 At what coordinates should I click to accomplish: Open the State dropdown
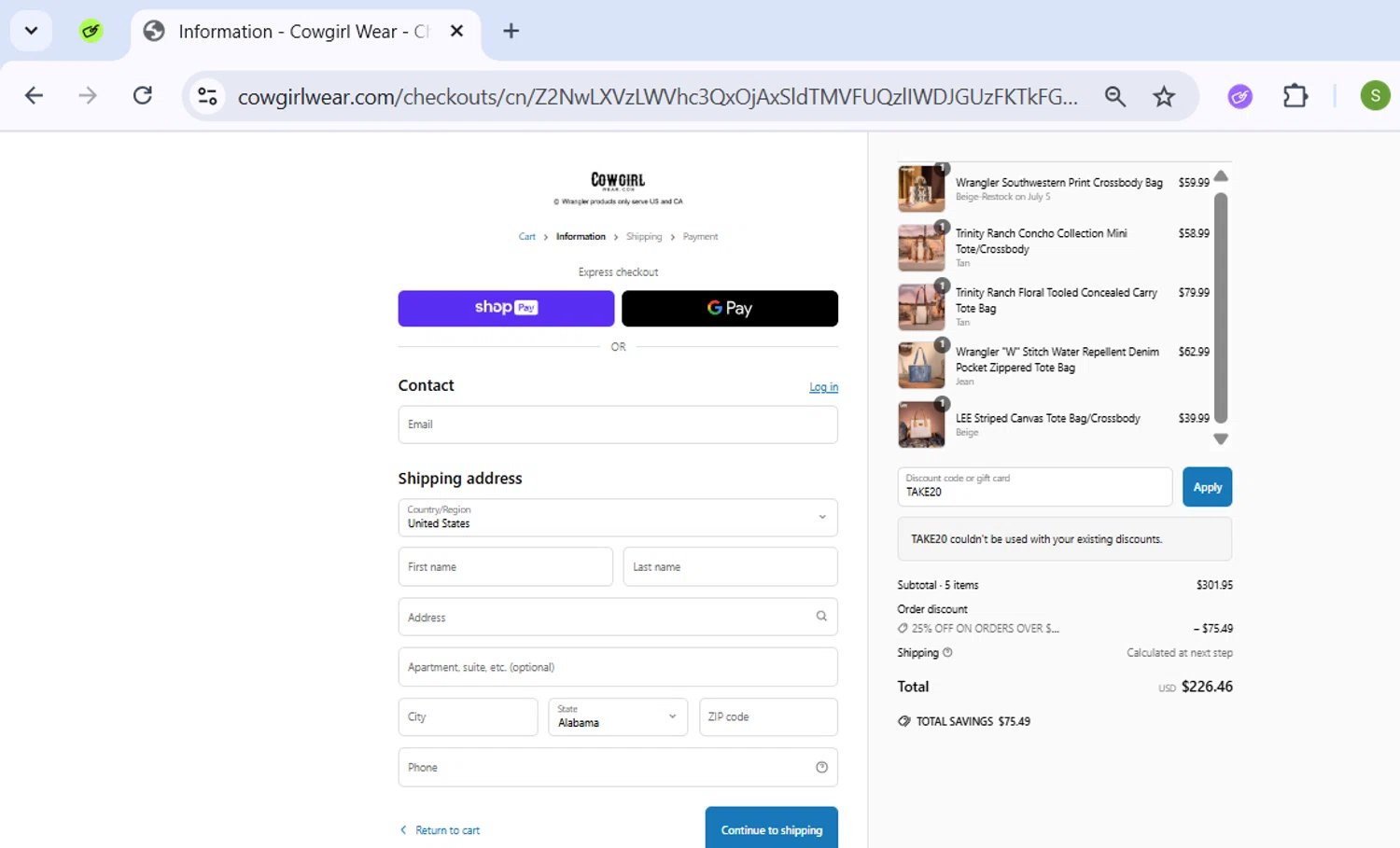pos(618,717)
